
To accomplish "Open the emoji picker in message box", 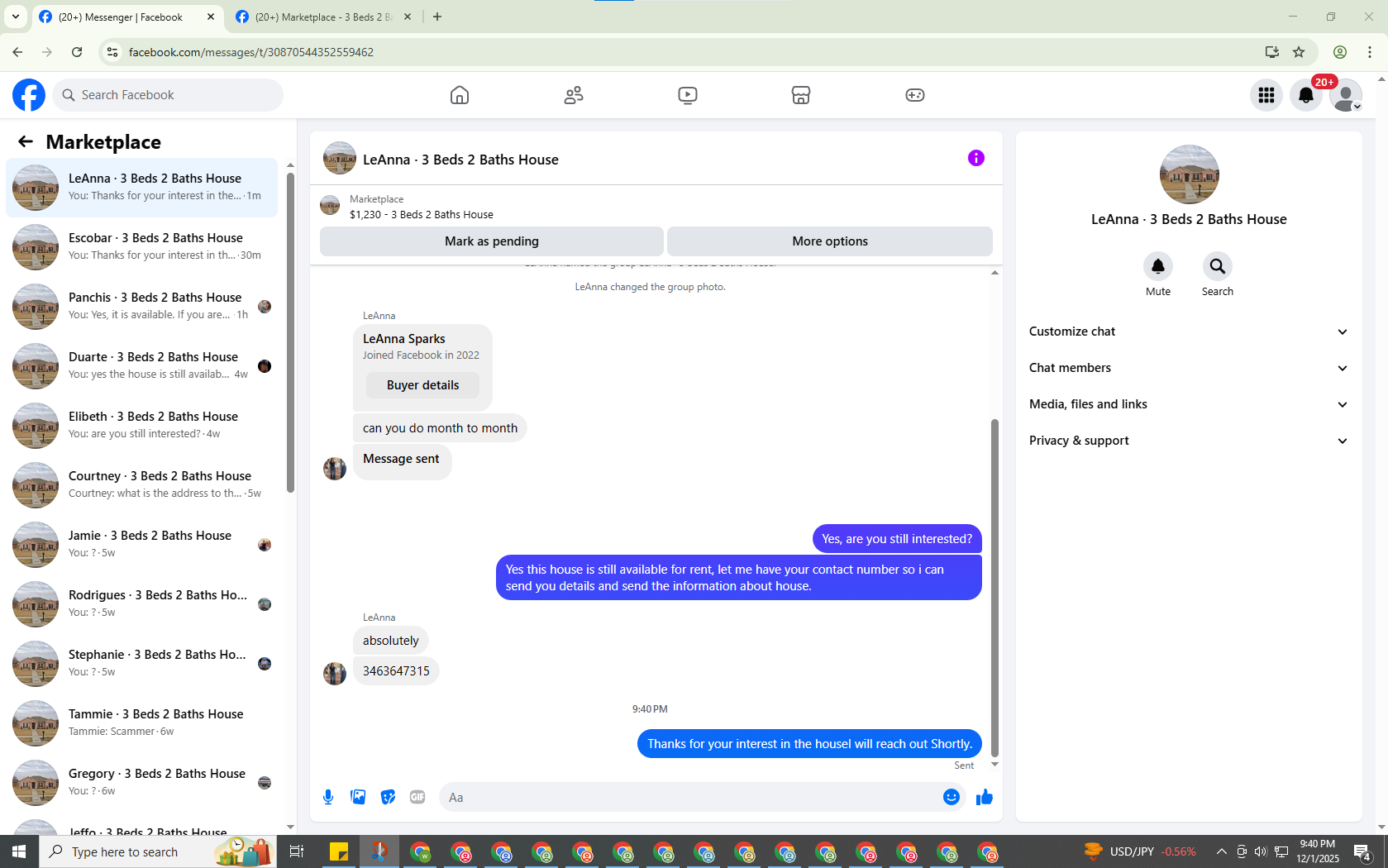I will [952, 797].
